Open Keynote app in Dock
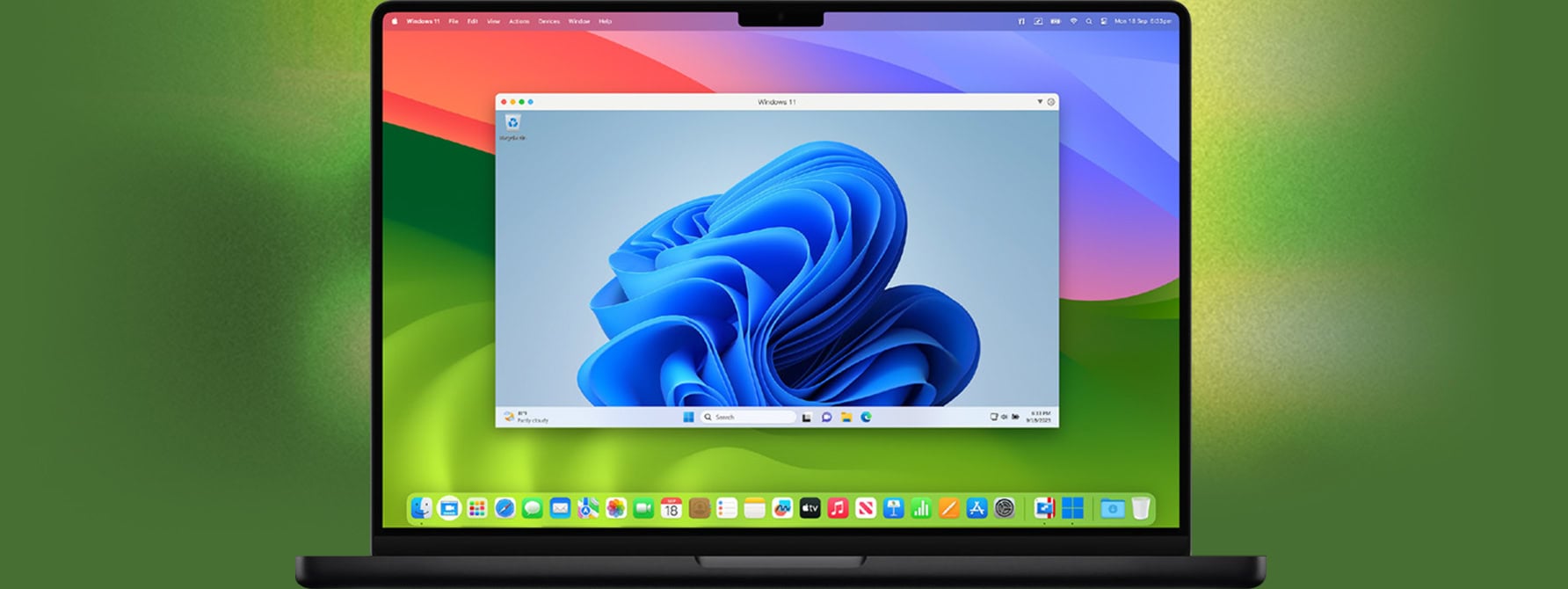 [x=893, y=508]
